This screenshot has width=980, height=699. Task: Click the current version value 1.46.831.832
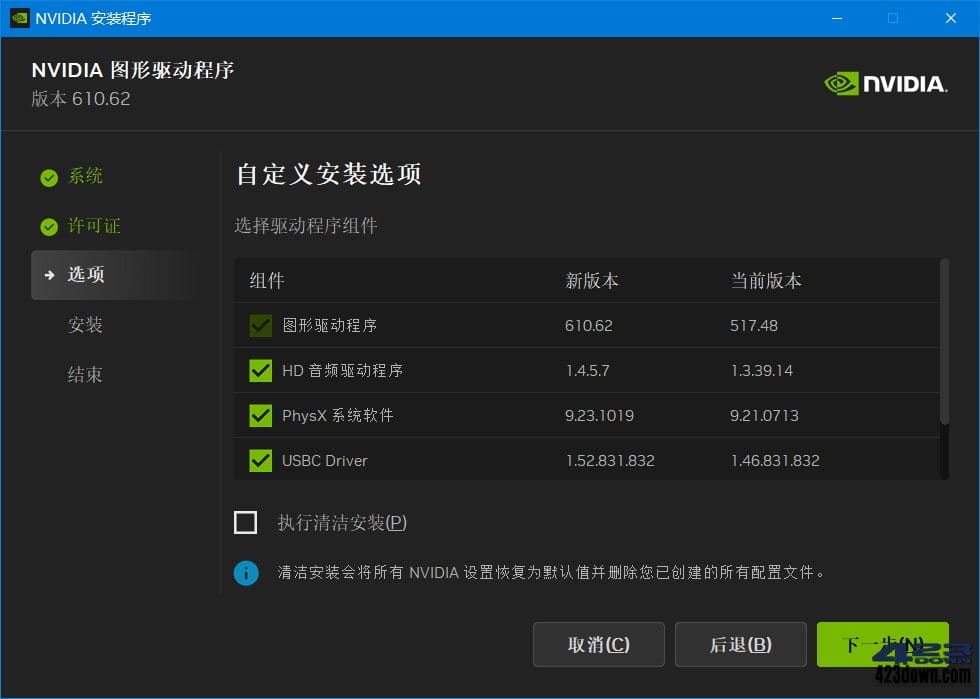[x=775, y=461]
